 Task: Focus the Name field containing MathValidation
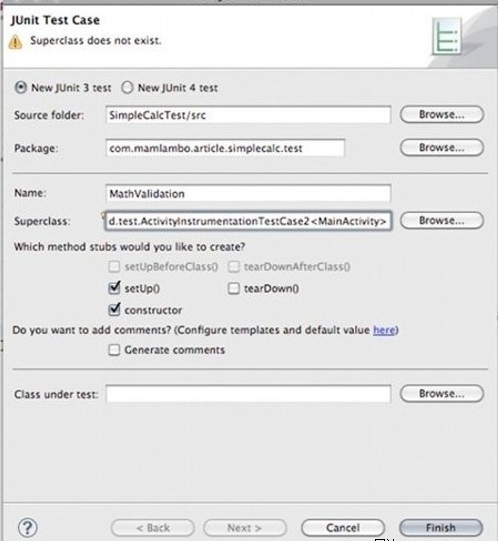[x=248, y=193]
